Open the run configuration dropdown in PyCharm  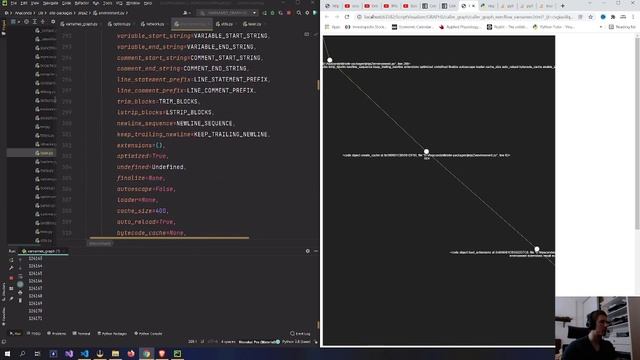coord(227,13)
